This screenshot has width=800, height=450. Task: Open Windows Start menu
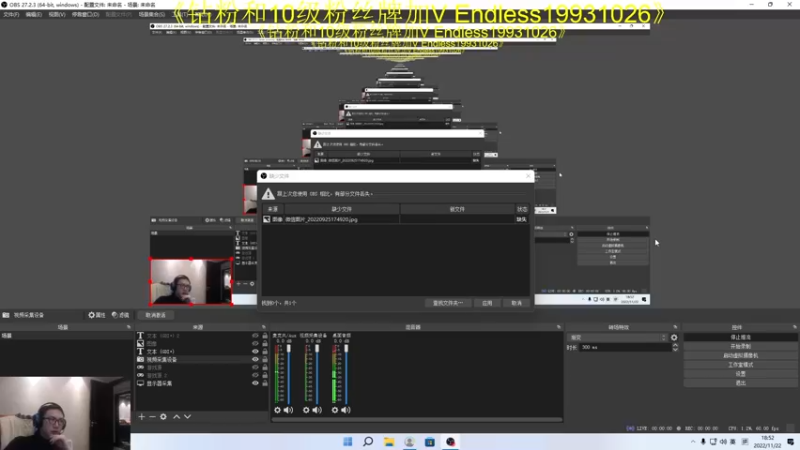click(347, 442)
